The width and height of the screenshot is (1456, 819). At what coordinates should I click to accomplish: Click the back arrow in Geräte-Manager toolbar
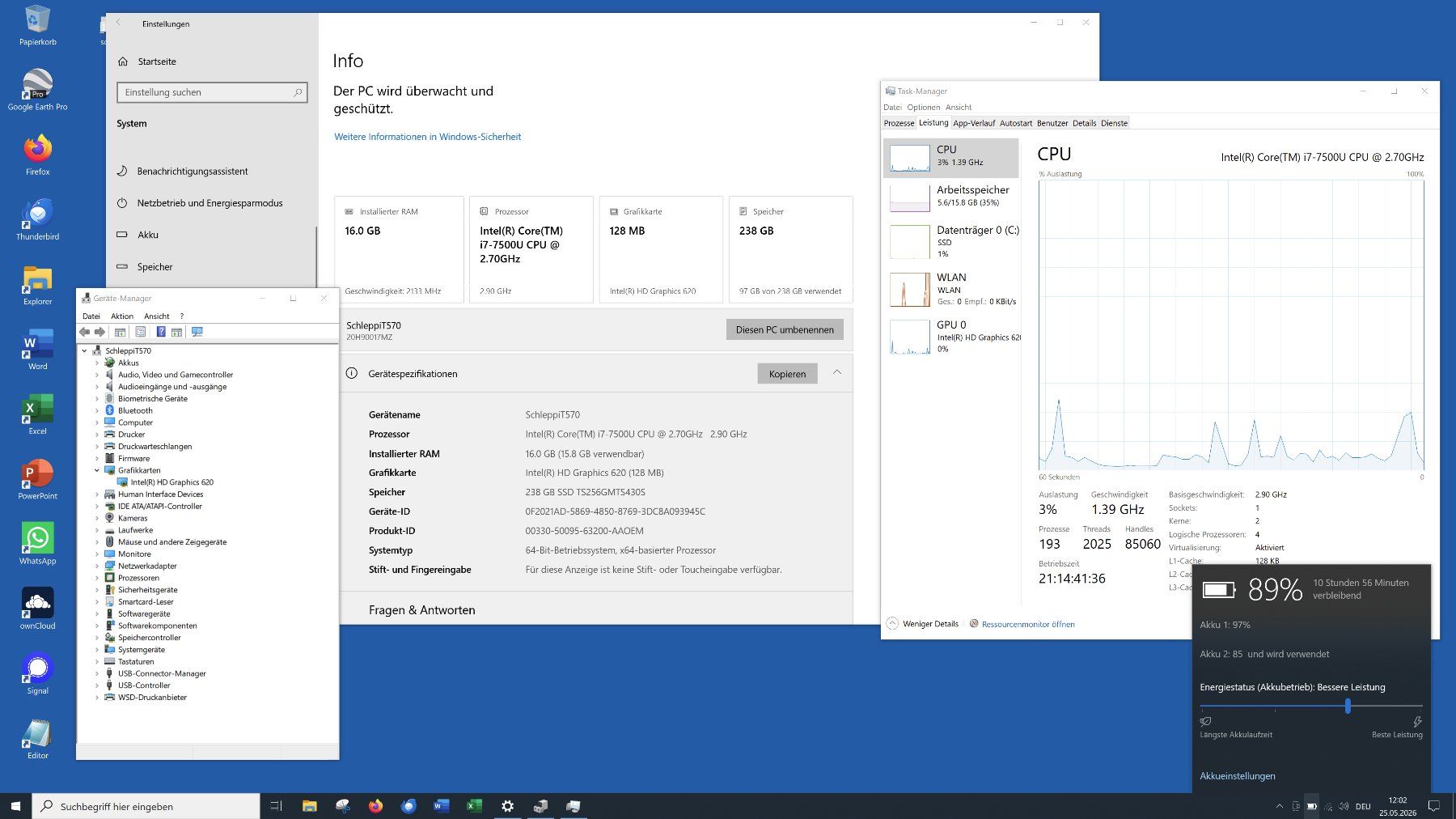[85, 332]
